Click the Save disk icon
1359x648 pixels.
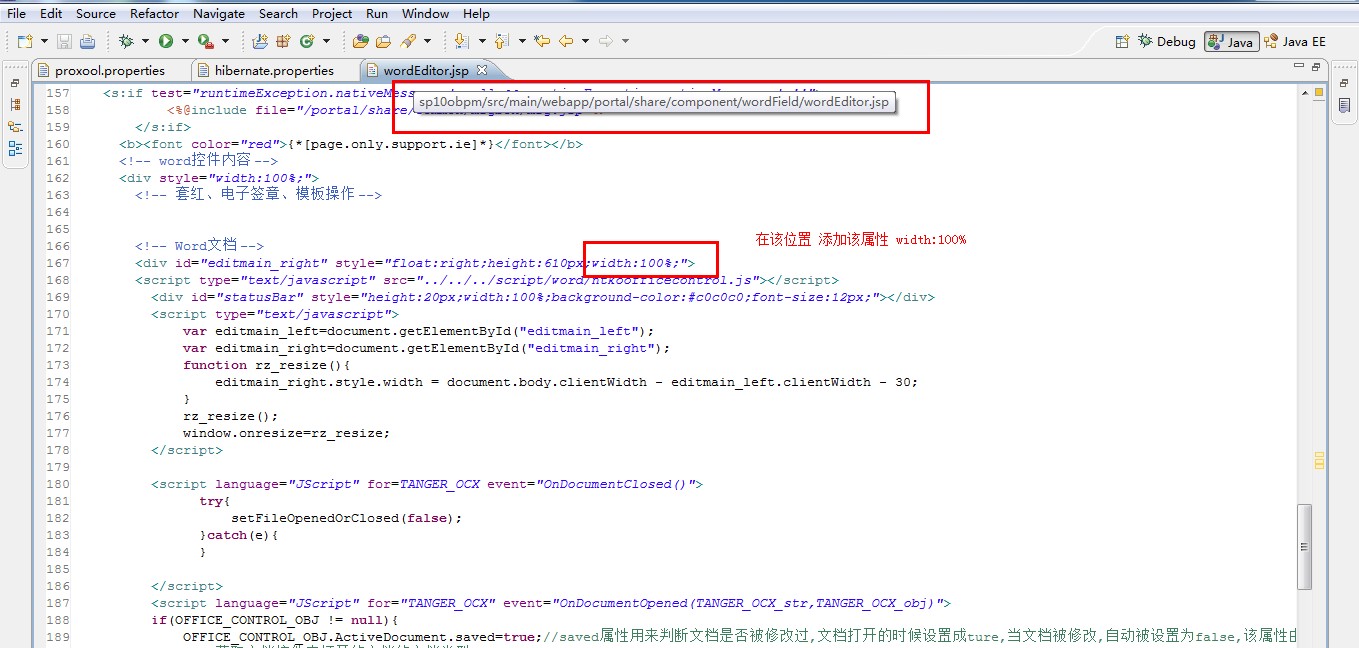point(64,41)
